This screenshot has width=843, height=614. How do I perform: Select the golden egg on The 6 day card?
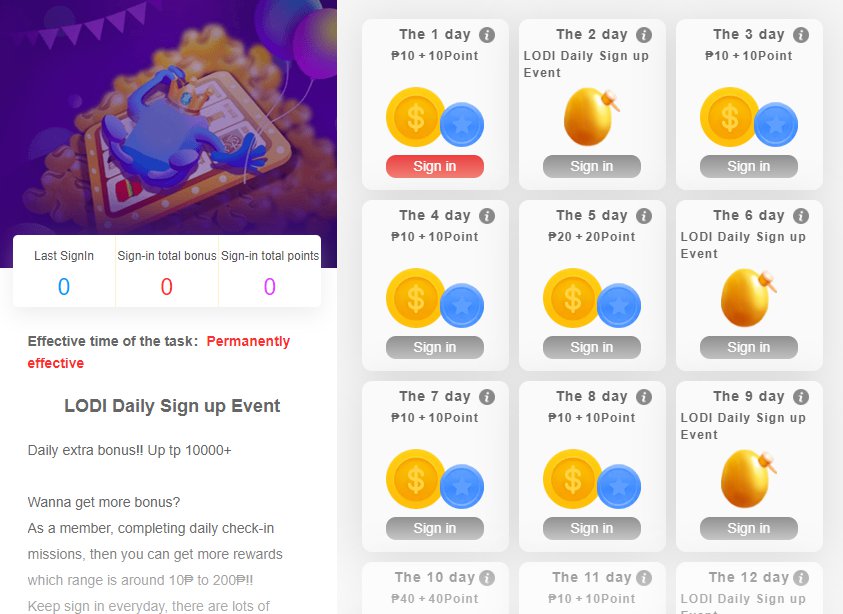(x=748, y=298)
